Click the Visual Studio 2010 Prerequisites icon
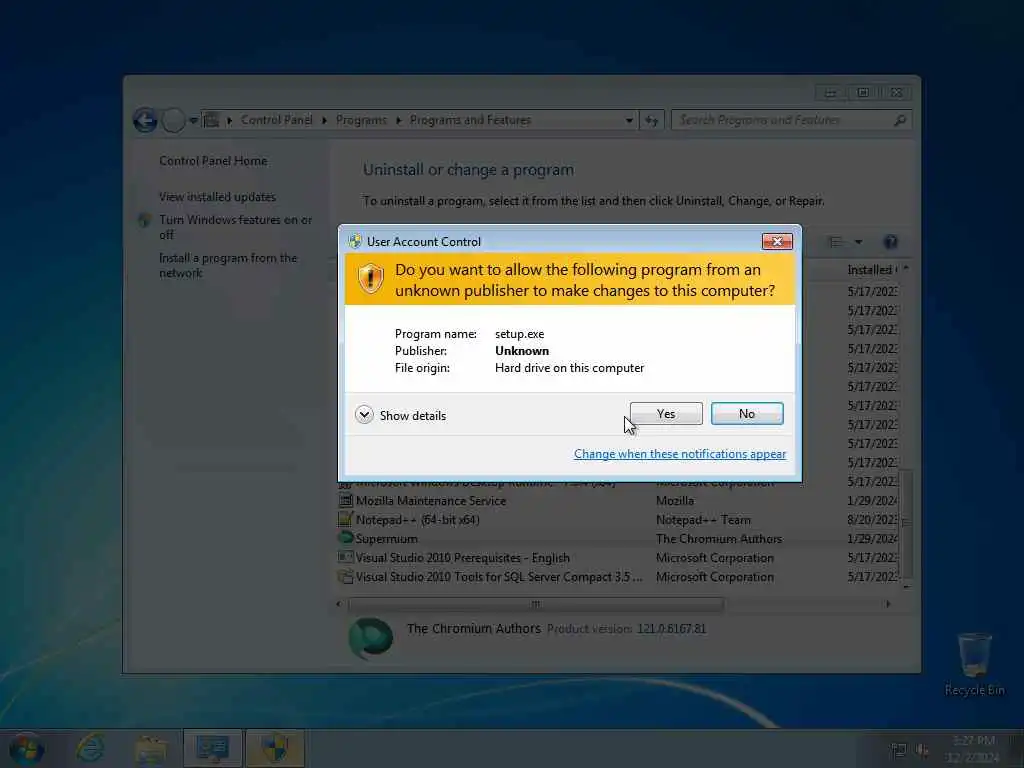 [x=345, y=558]
